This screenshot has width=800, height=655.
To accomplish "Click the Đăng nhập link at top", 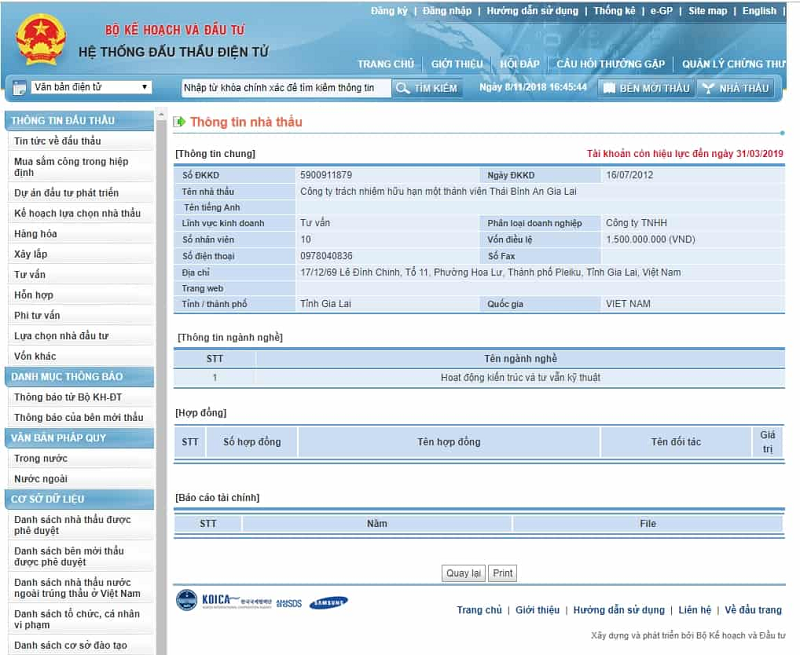I will (x=447, y=11).
